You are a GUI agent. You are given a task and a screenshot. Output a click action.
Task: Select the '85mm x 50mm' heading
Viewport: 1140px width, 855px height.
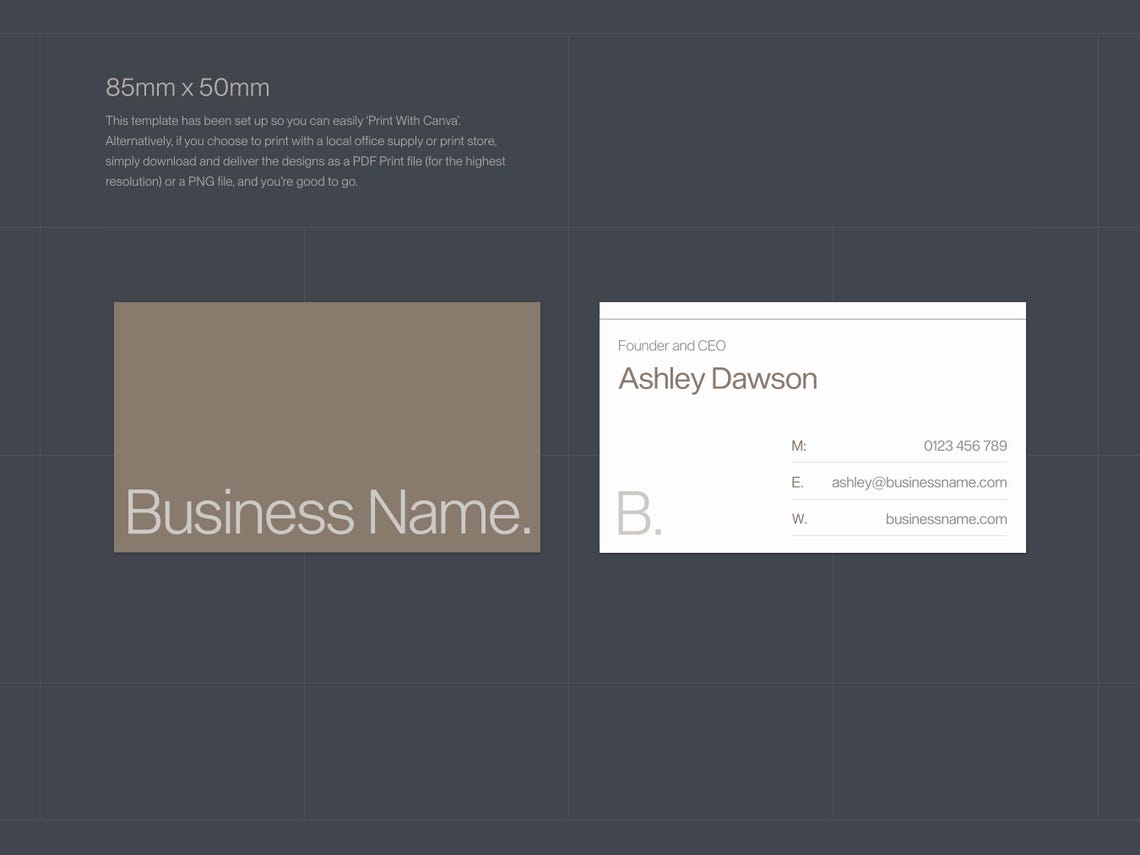coord(187,87)
